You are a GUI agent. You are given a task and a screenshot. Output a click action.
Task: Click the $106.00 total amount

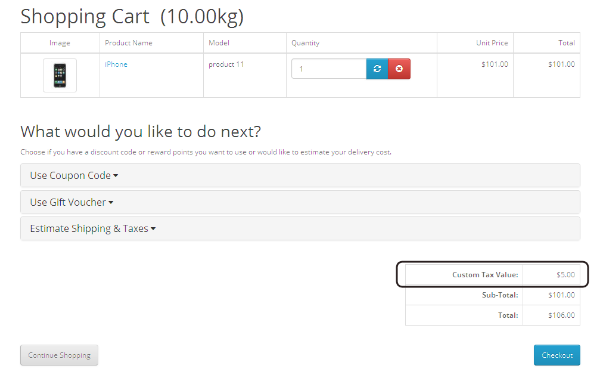[x=561, y=315]
